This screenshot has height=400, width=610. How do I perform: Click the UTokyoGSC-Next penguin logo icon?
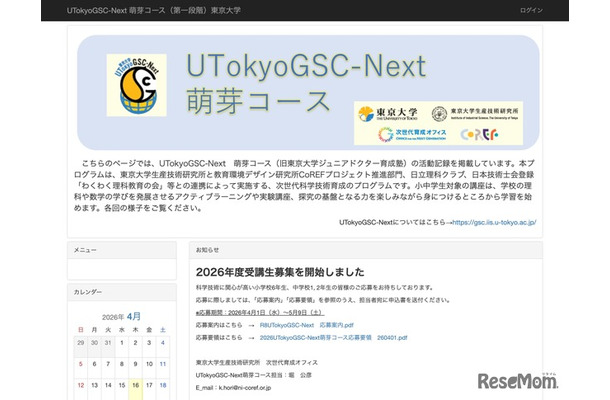137,85
